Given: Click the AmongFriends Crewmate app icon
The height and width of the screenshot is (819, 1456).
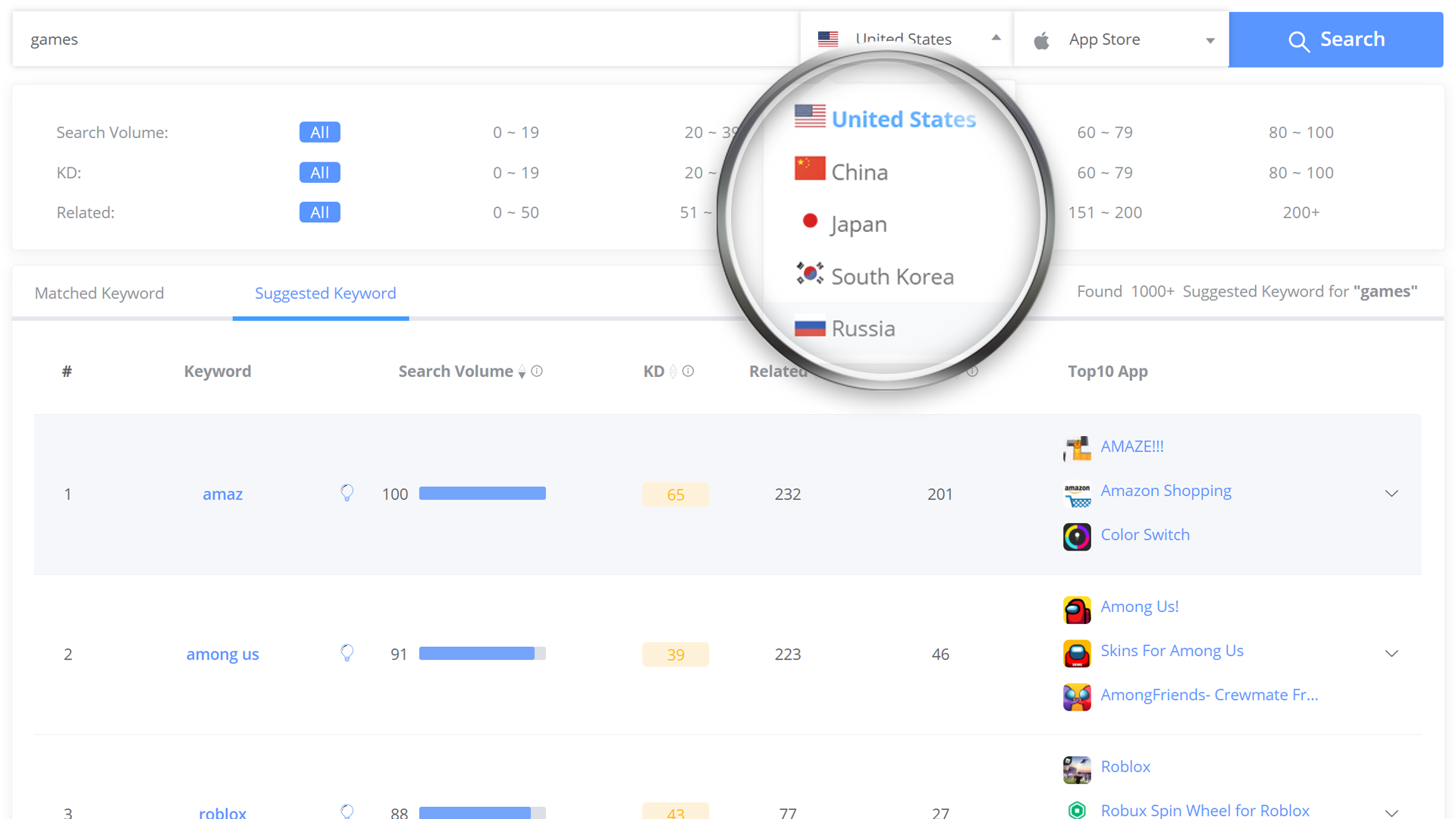Looking at the screenshot, I should pos(1077,697).
